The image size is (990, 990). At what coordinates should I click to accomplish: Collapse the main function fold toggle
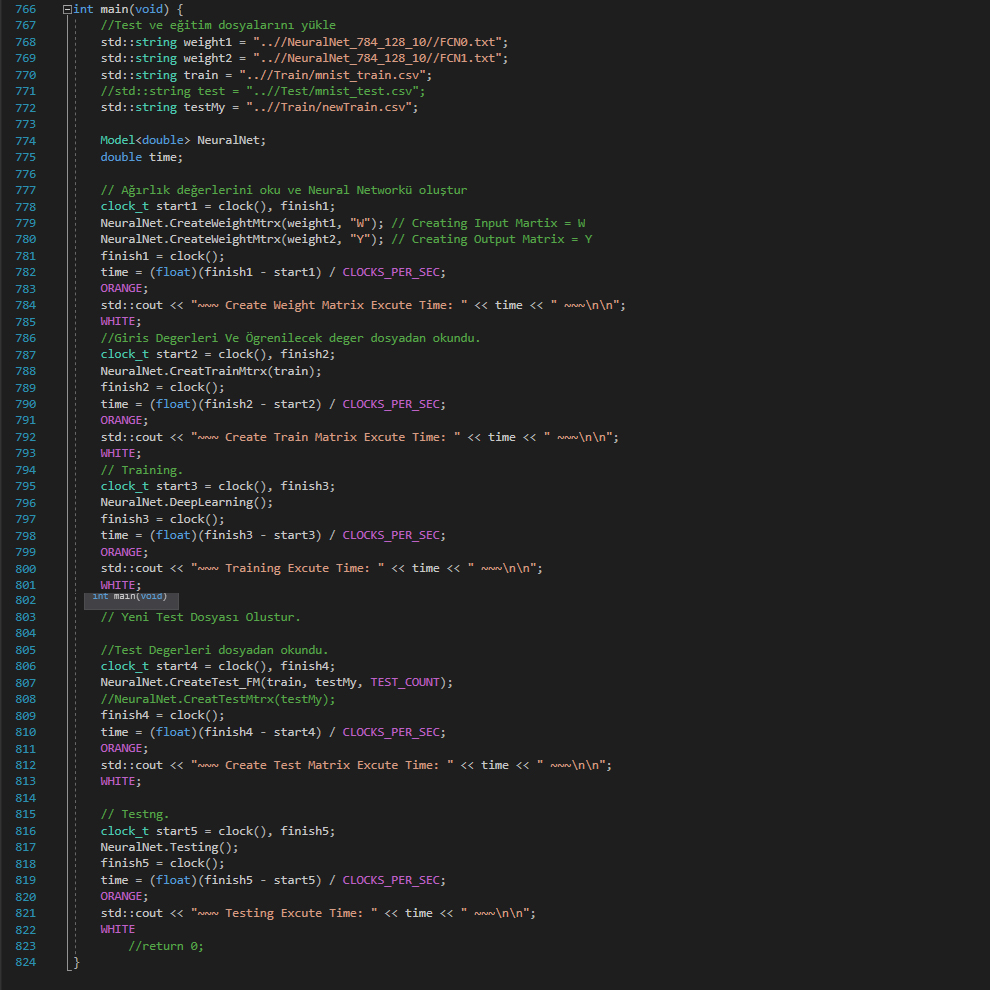point(66,9)
